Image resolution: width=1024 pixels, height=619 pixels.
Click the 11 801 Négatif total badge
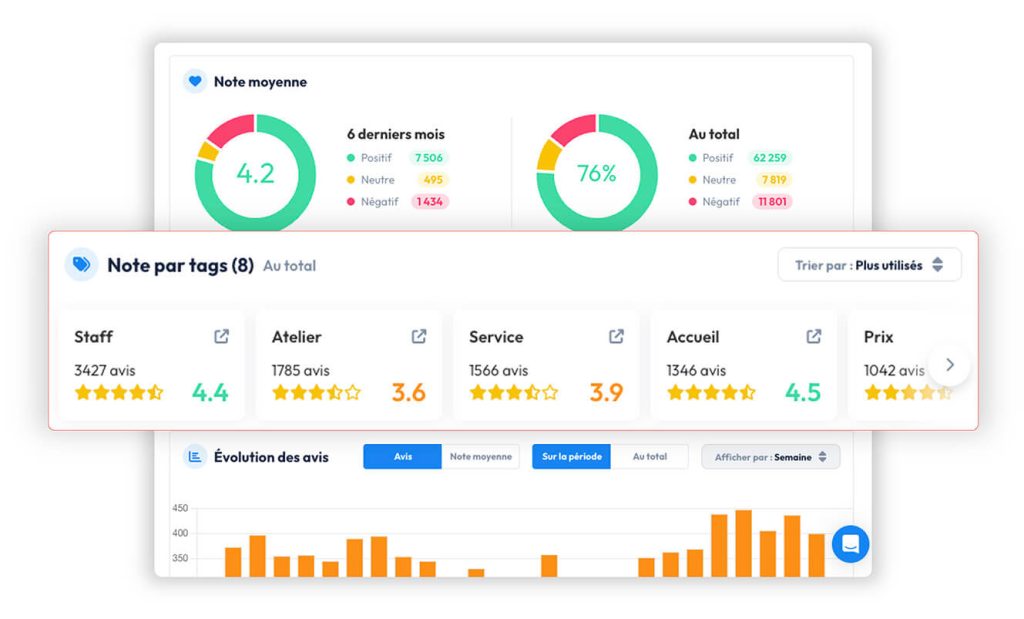[772, 202]
